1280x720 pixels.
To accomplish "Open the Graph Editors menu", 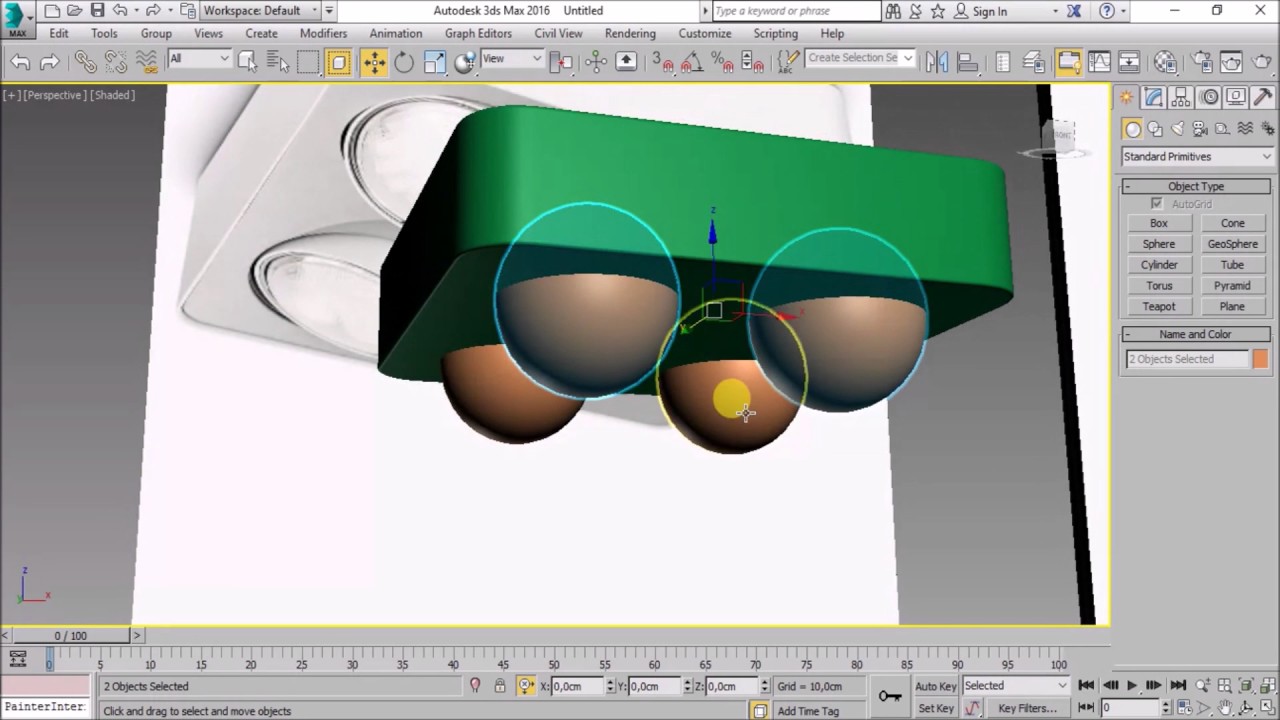I will click(478, 33).
